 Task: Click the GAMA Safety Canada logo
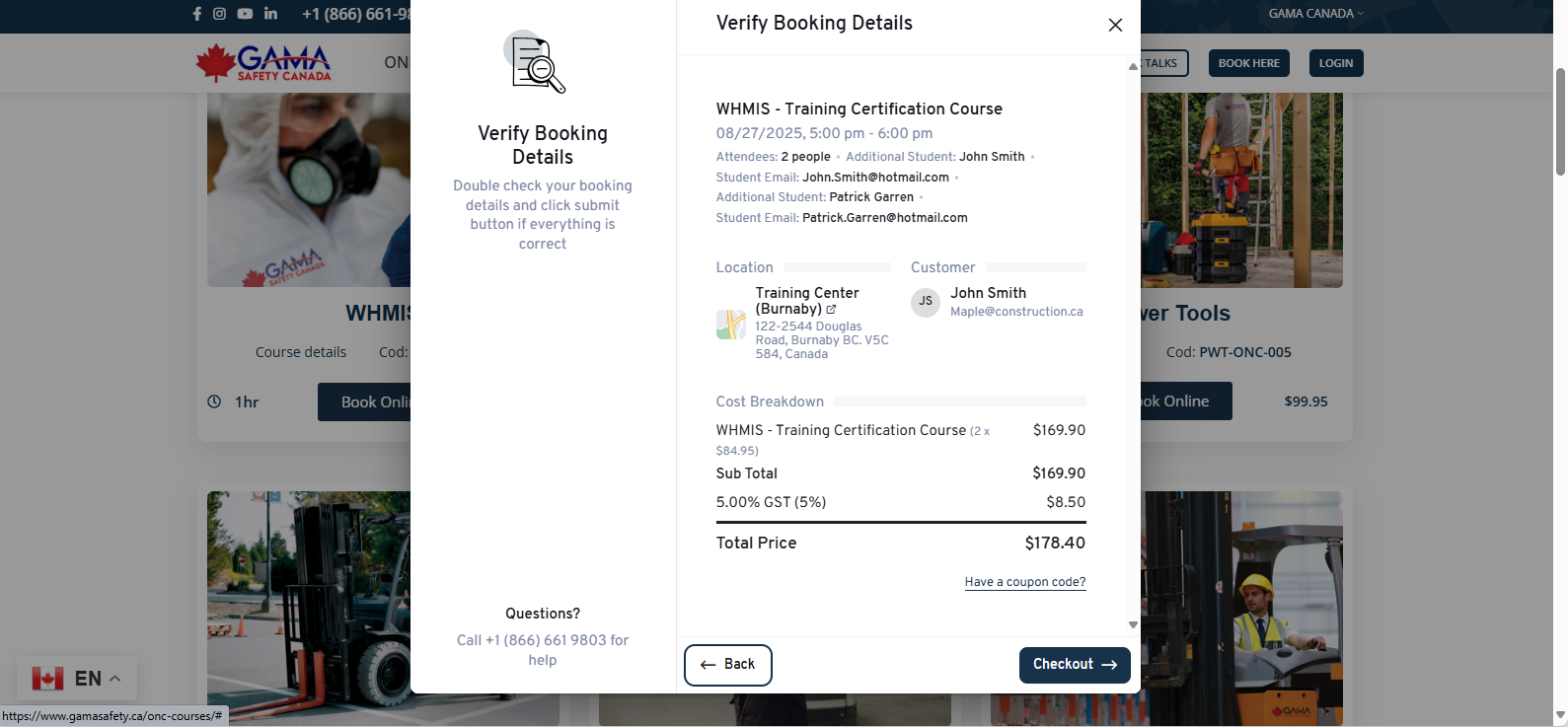click(x=263, y=63)
